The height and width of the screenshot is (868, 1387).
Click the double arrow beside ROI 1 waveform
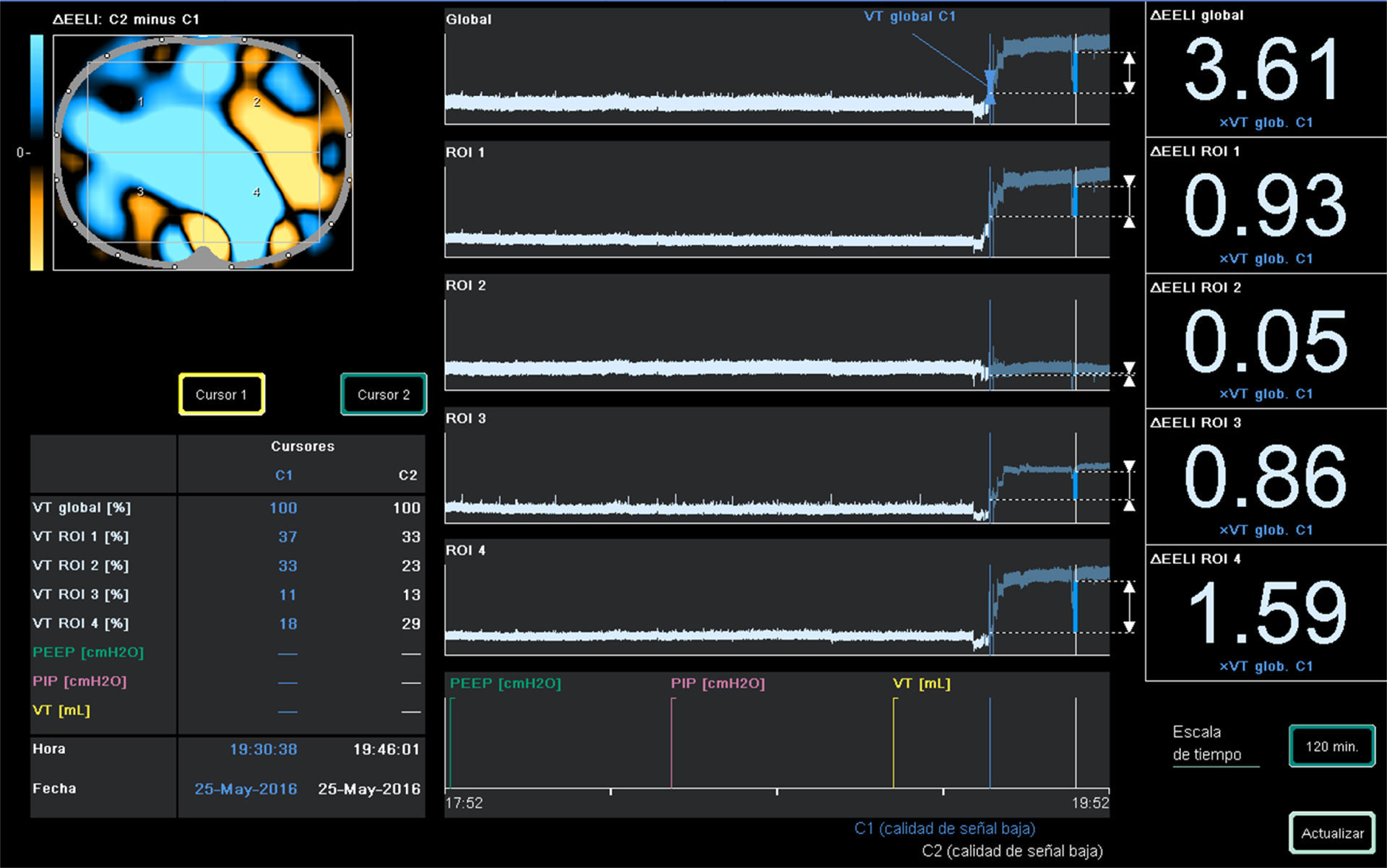(x=1129, y=201)
